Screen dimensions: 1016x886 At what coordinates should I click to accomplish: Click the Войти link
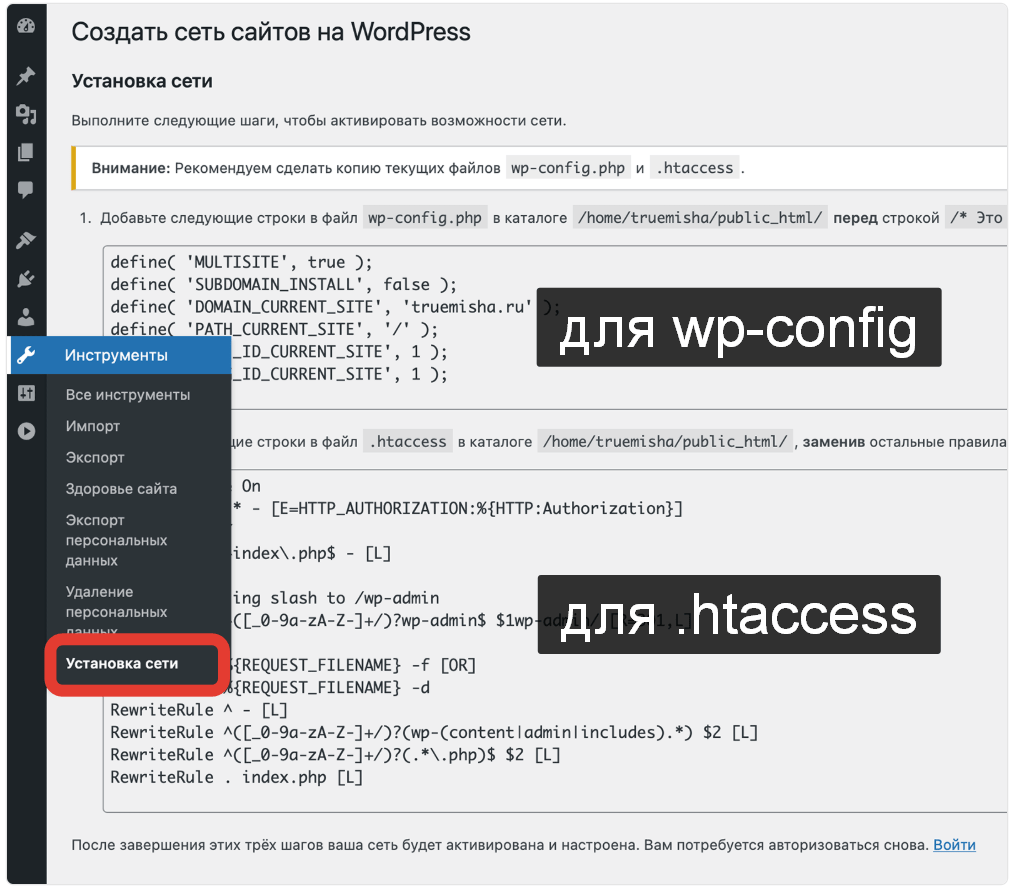click(954, 845)
